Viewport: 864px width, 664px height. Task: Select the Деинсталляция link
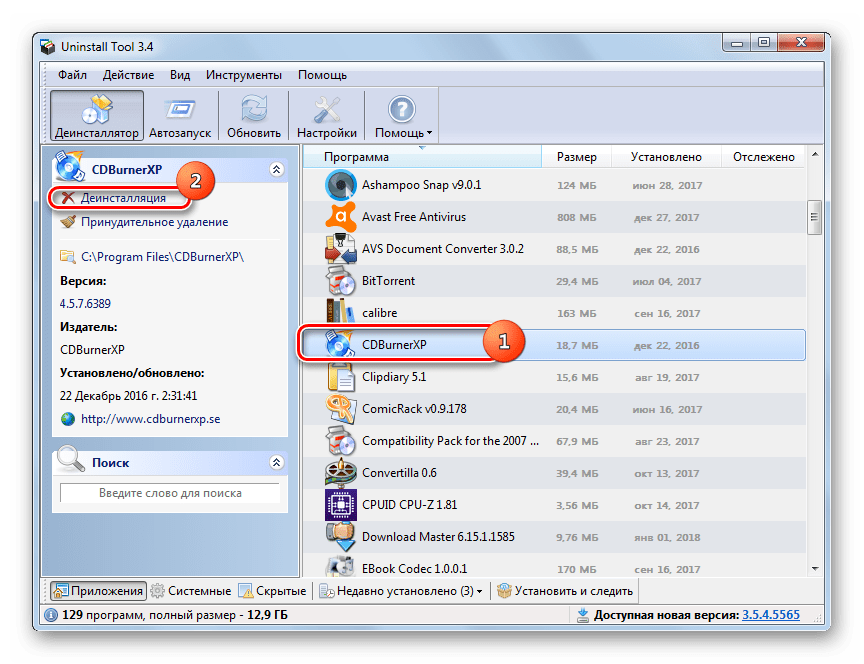click(x=123, y=198)
